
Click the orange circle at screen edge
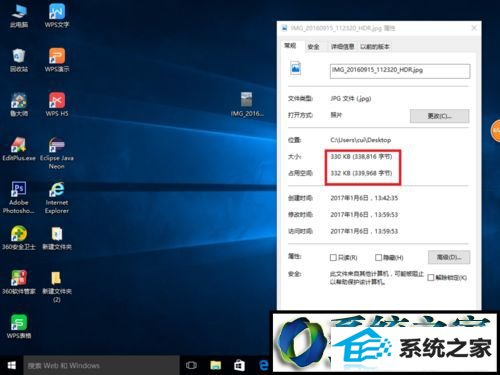tap(495, 131)
